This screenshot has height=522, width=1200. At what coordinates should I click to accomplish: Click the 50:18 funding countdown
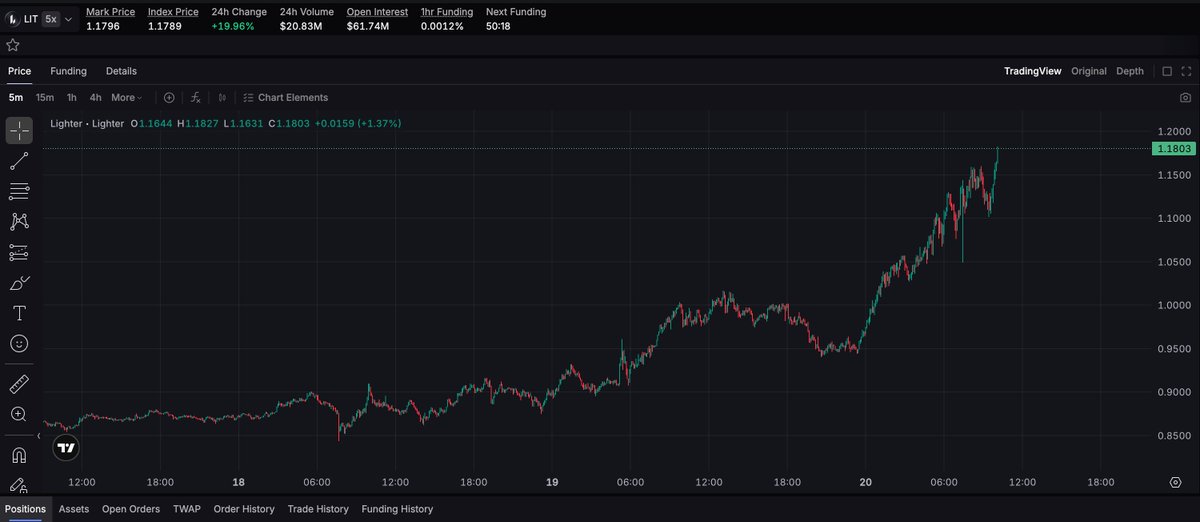(x=499, y=26)
